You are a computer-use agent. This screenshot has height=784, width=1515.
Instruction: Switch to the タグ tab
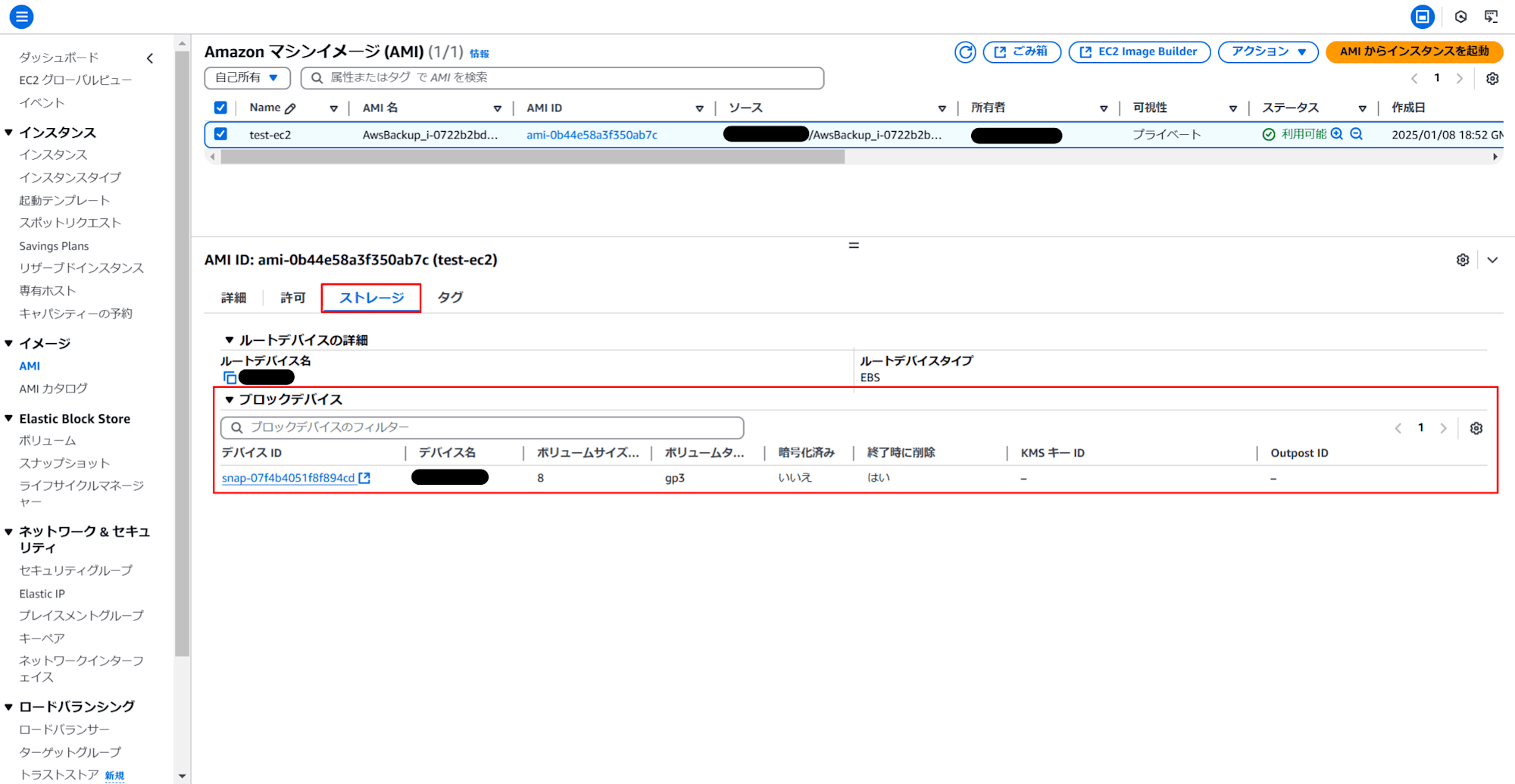450,298
